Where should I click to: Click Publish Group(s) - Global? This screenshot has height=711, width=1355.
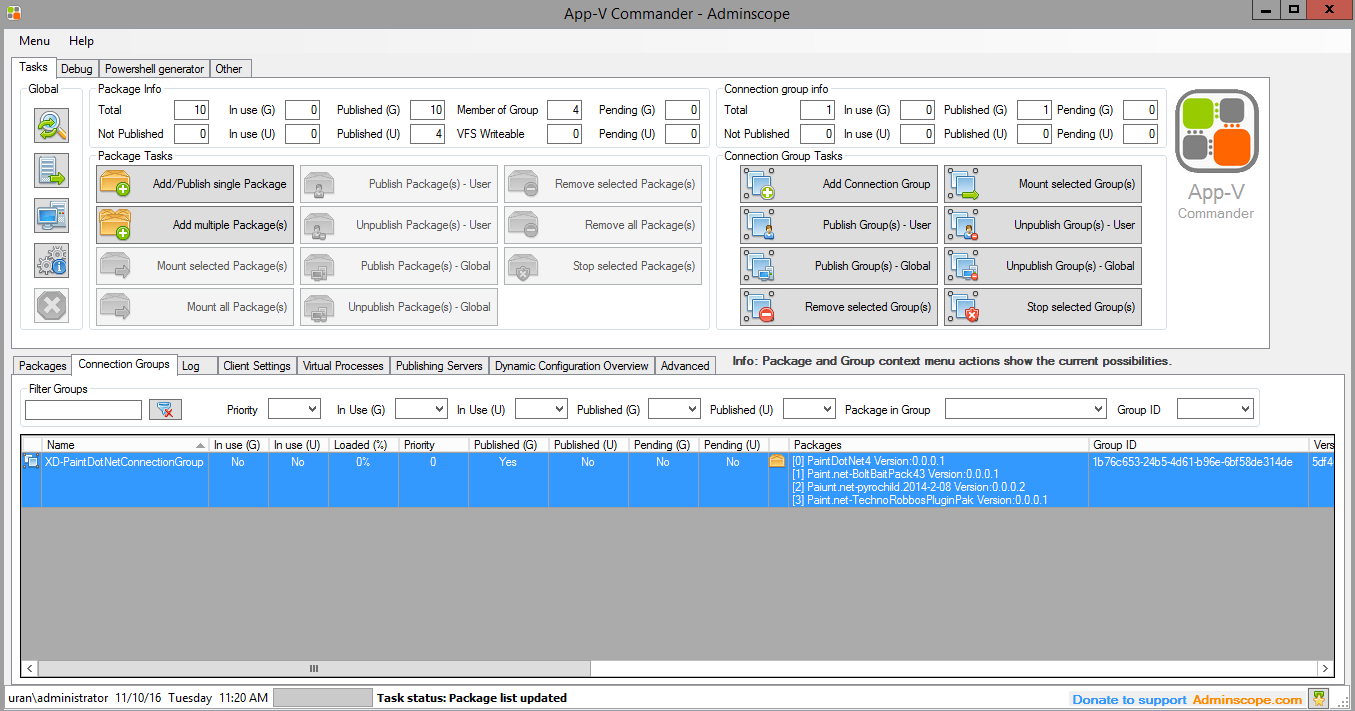click(839, 266)
